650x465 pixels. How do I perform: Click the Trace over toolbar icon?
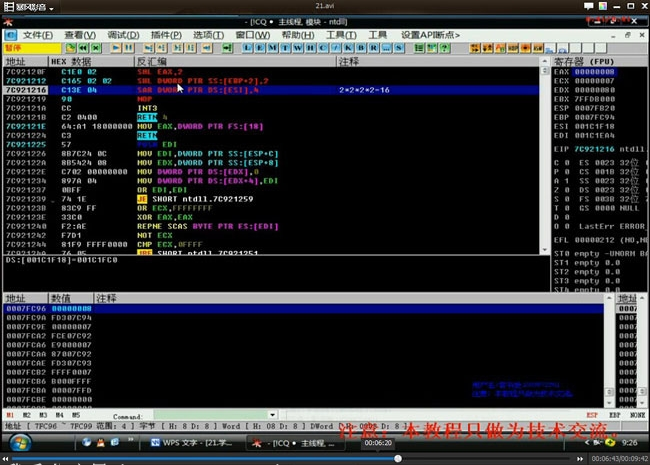click(x=190, y=48)
